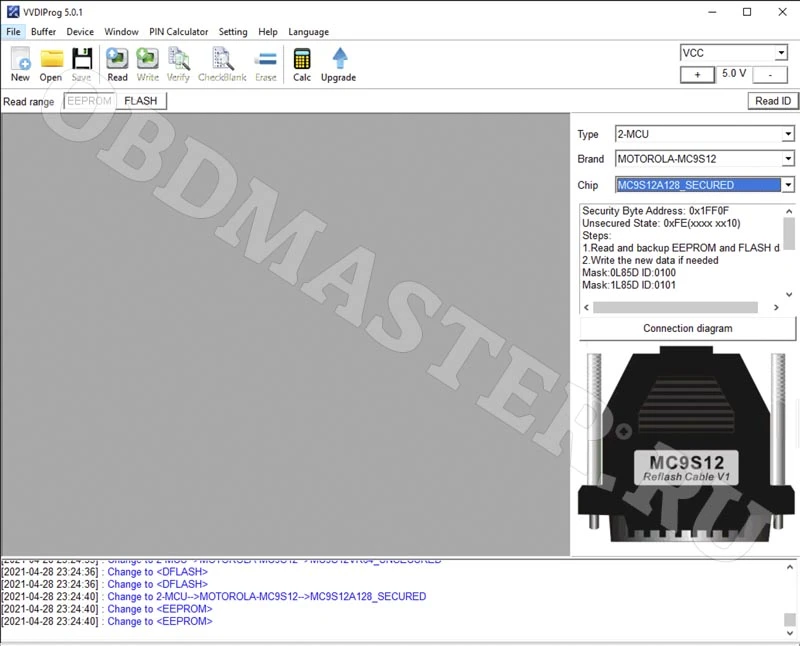Expand the Brand dropdown MOTOROLA-MC9S12

pos(788,159)
